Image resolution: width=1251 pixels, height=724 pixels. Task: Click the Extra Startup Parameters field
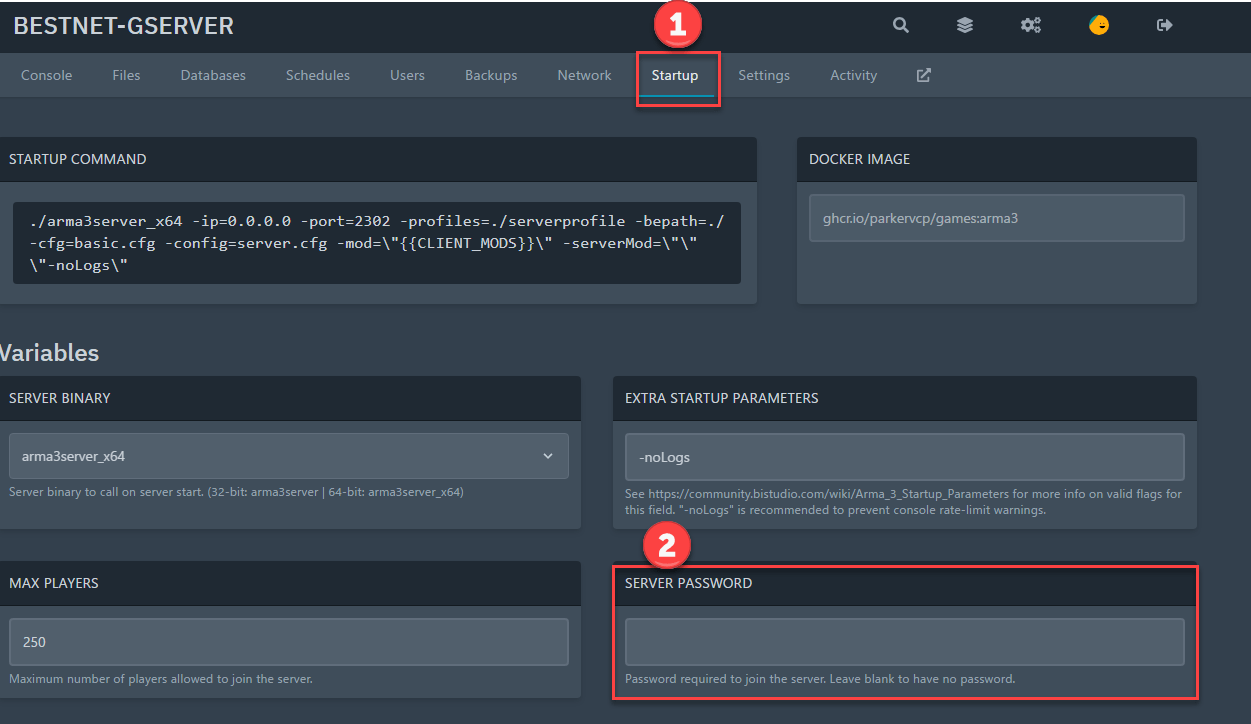click(905, 457)
